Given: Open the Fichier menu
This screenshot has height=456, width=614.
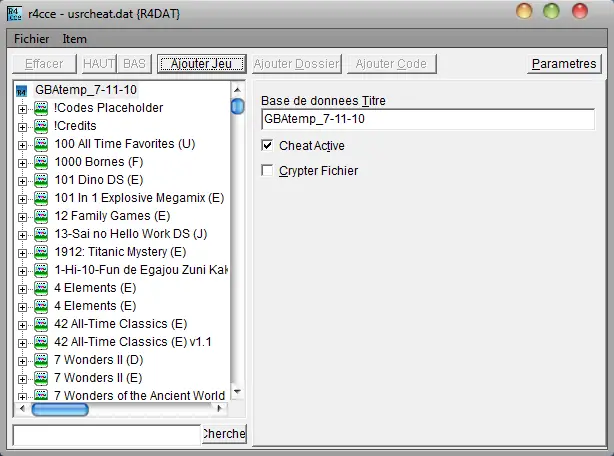Looking at the screenshot, I should click(x=31, y=39).
